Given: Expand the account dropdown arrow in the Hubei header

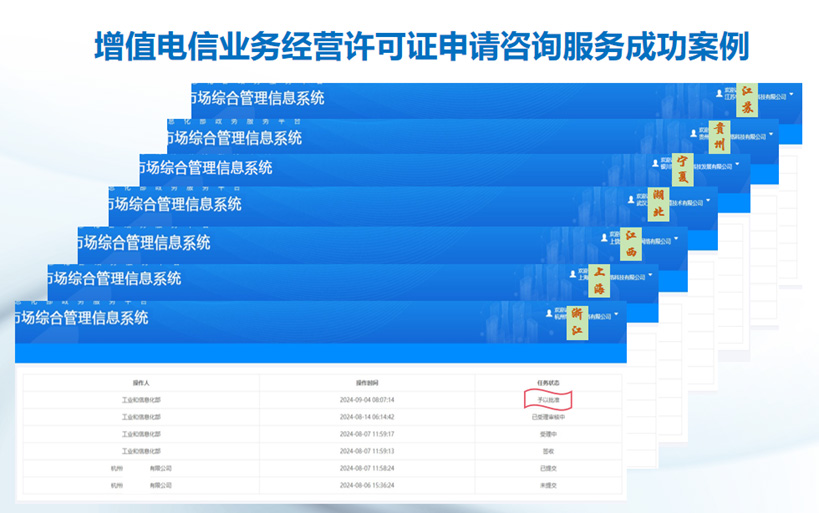Looking at the screenshot, I should (x=707, y=199).
